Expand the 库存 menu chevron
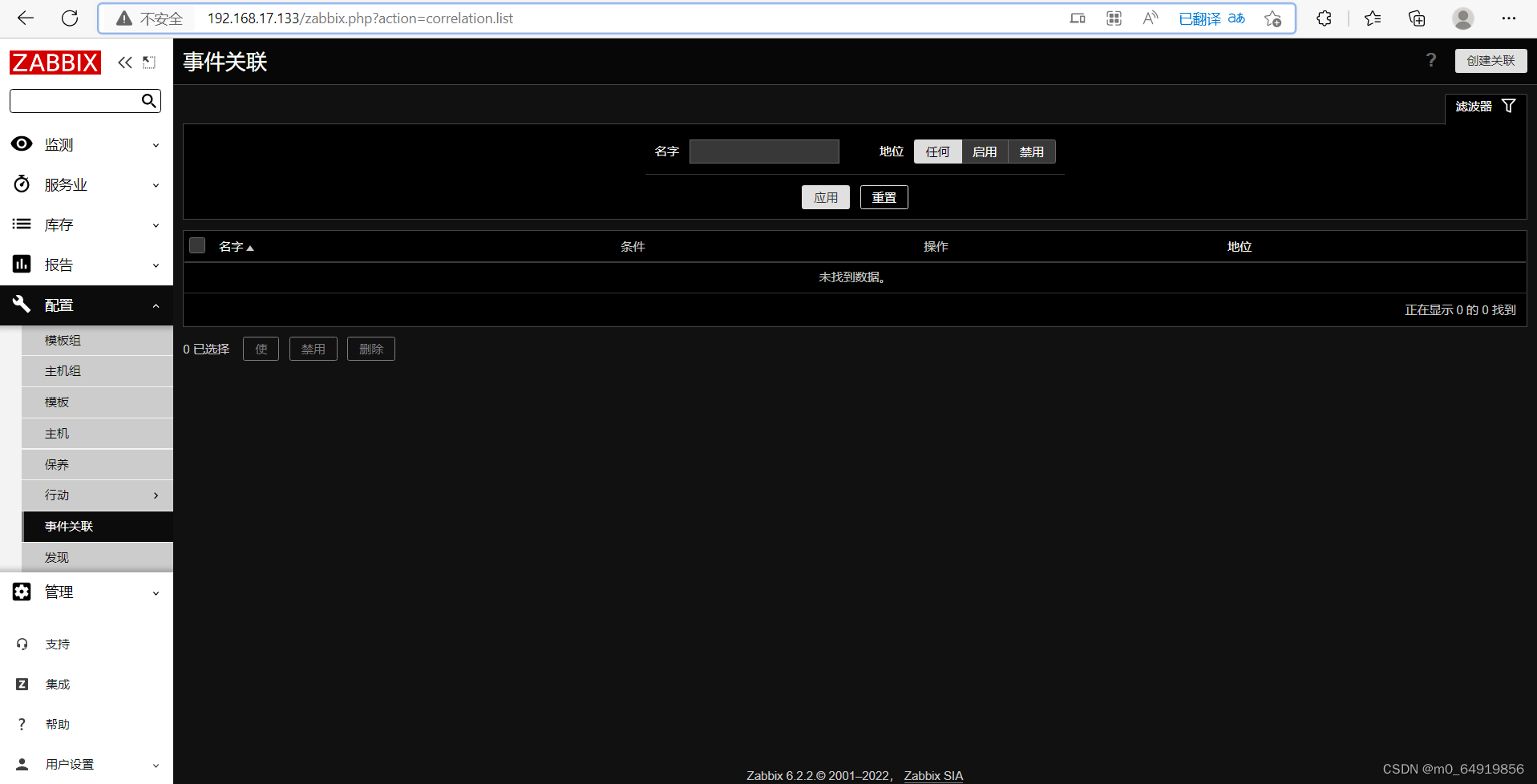Viewport: 1537px width, 784px height. pos(156,225)
